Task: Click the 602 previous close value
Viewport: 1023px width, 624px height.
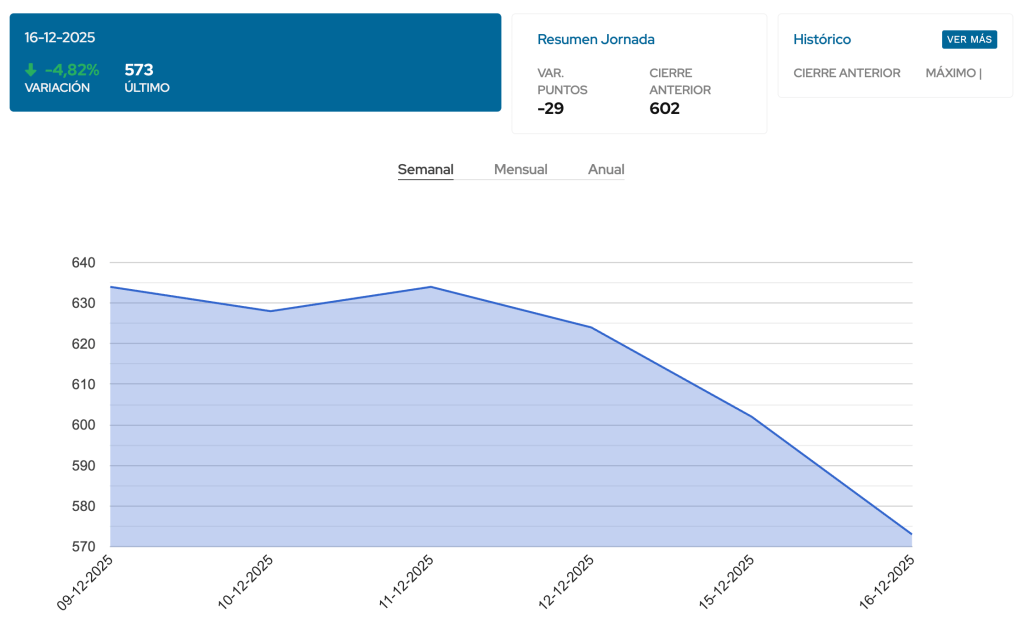Action: 664,108
